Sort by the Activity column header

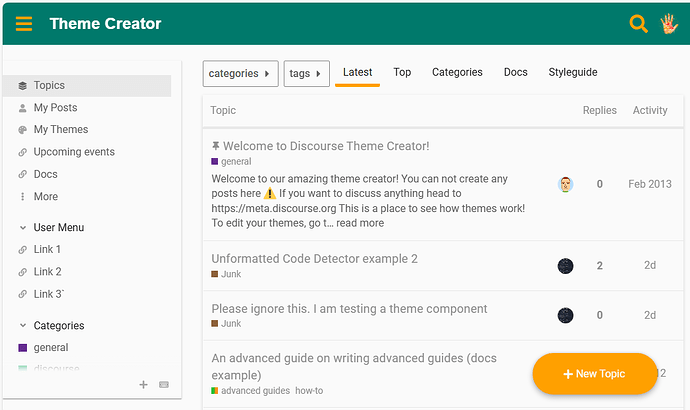650,110
